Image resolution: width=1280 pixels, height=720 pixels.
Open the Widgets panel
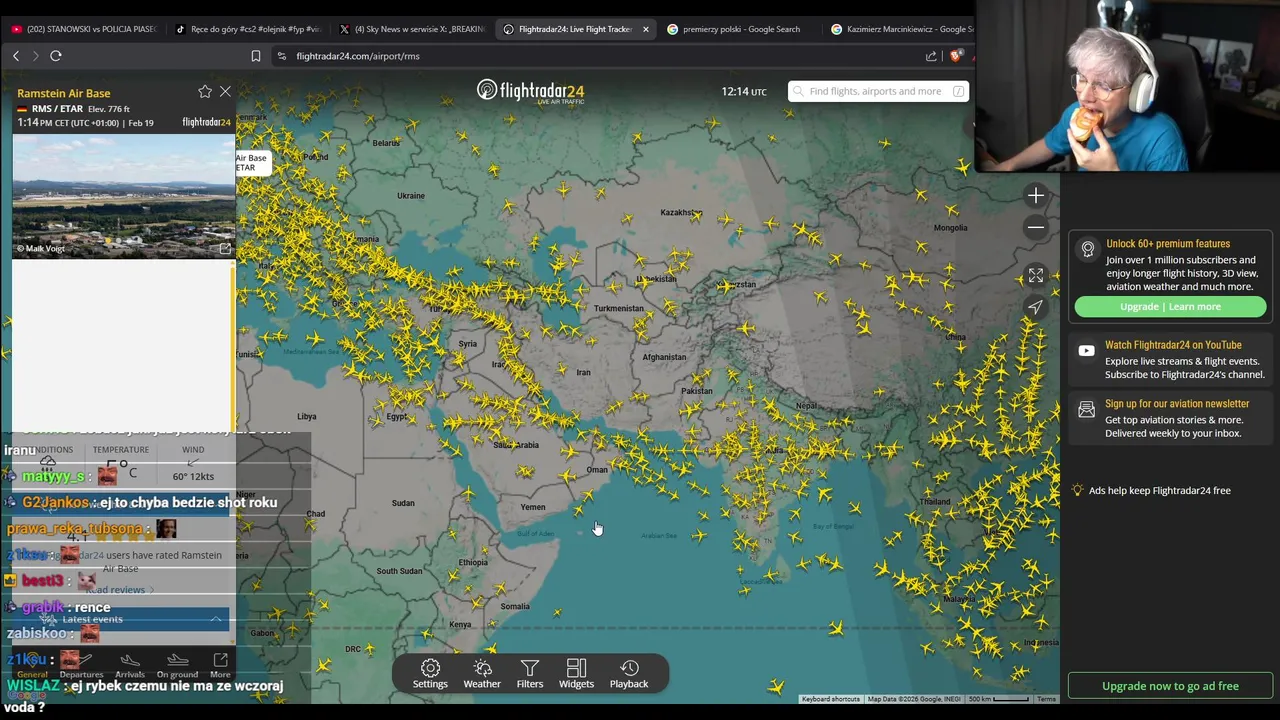coord(576,673)
